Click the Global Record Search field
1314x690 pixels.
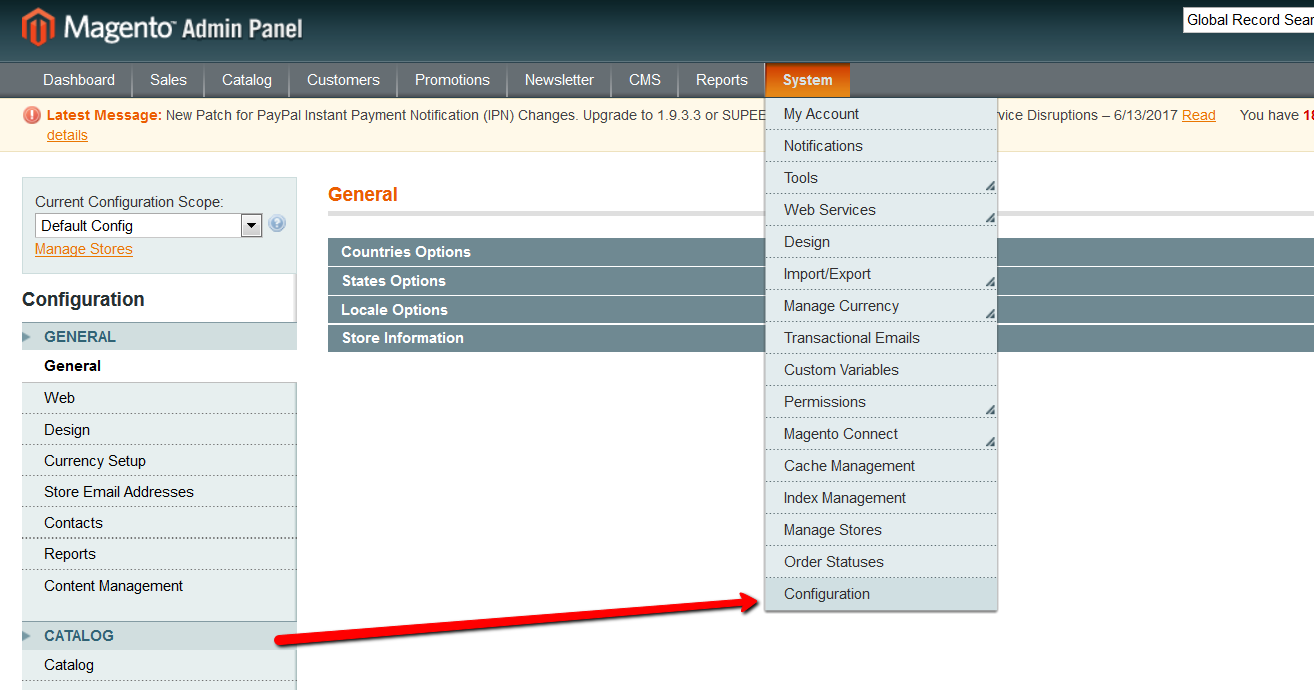point(1248,20)
